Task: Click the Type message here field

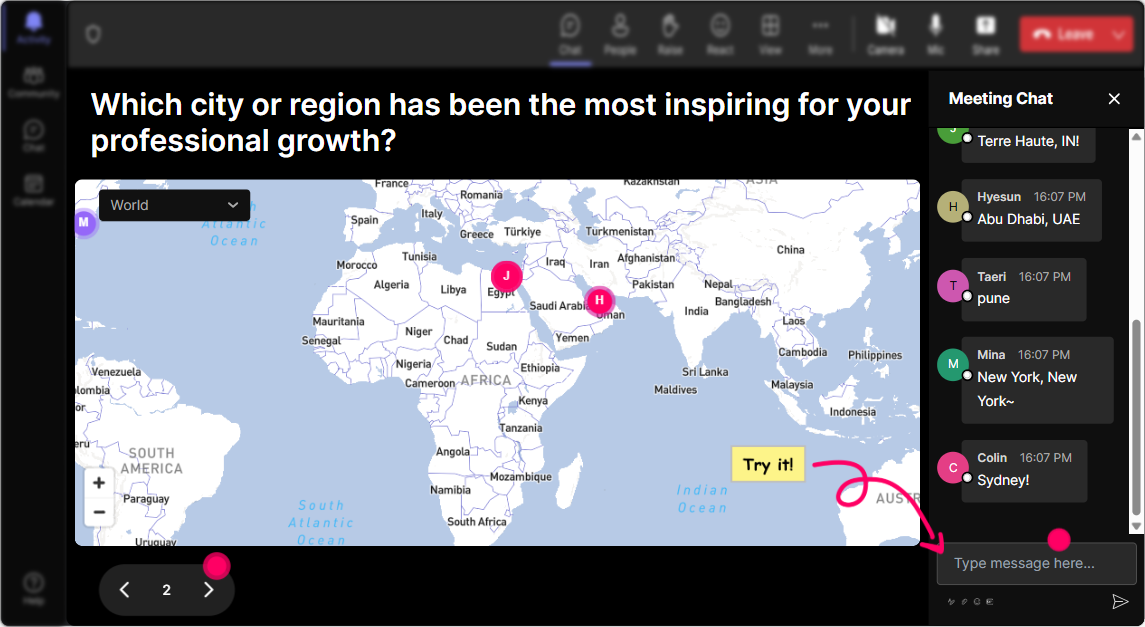Action: click(x=1036, y=563)
